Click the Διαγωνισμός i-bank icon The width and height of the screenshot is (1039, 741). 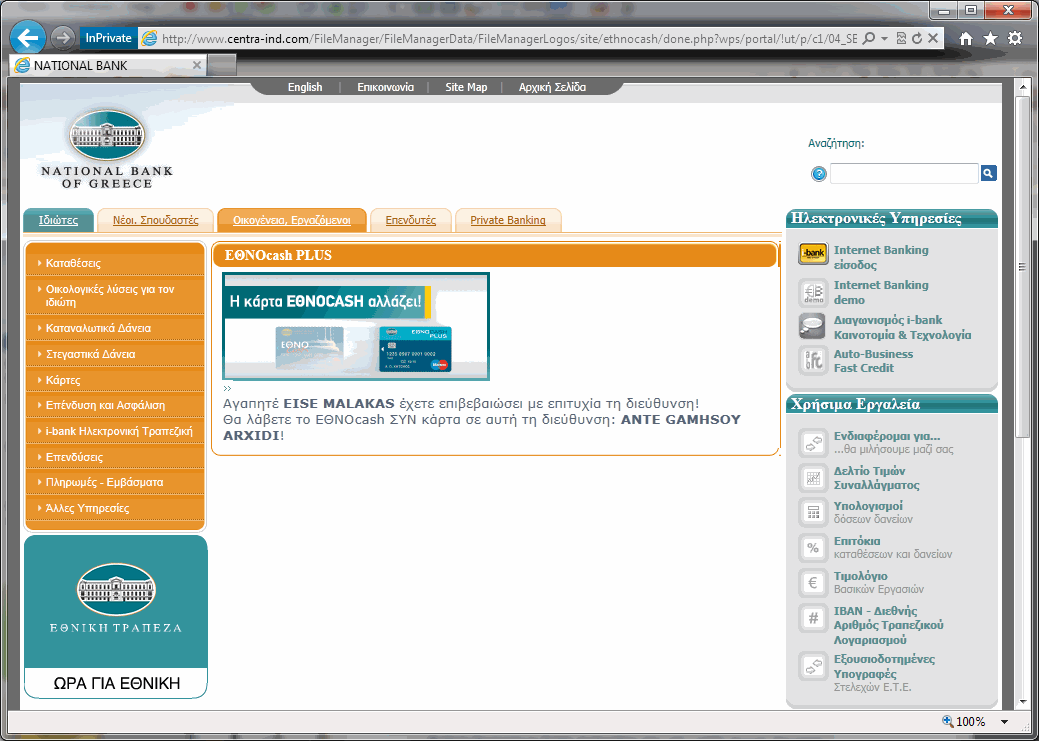[x=813, y=326]
